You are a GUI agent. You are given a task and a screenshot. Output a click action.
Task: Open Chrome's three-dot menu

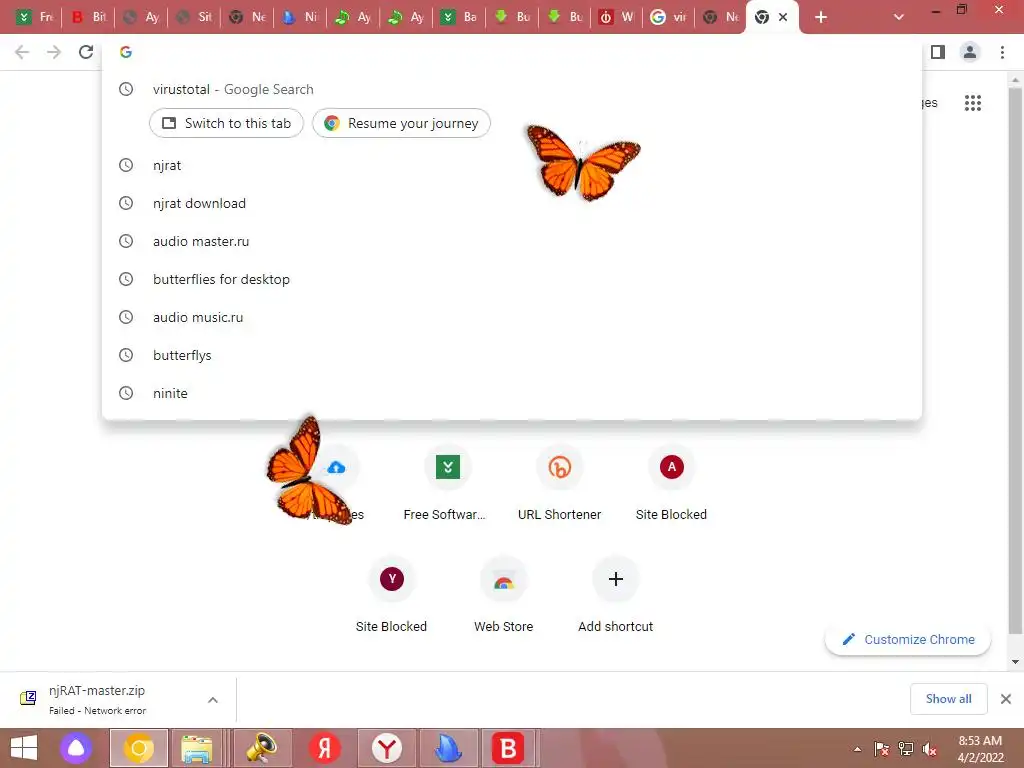[1002, 52]
